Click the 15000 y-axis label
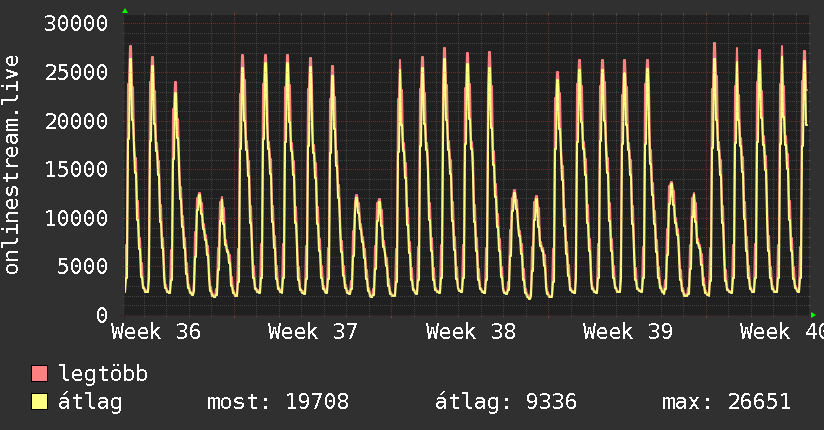Image resolution: width=824 pixels, height=430 pixels. point(76,169)
